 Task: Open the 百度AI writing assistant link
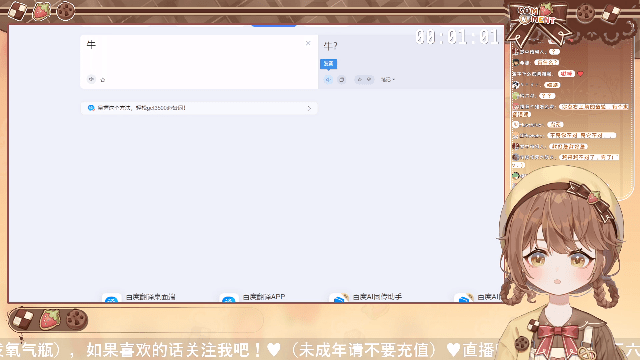(377, 297)
